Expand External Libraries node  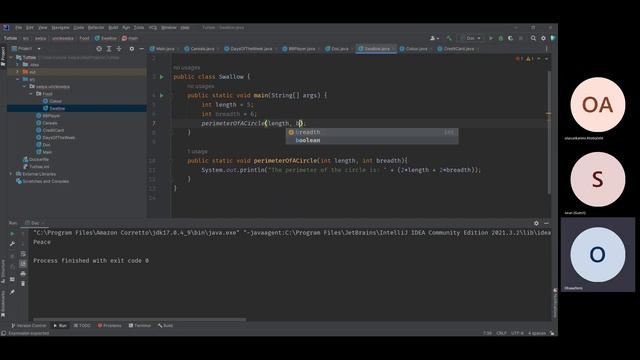(x=11, y=174)
